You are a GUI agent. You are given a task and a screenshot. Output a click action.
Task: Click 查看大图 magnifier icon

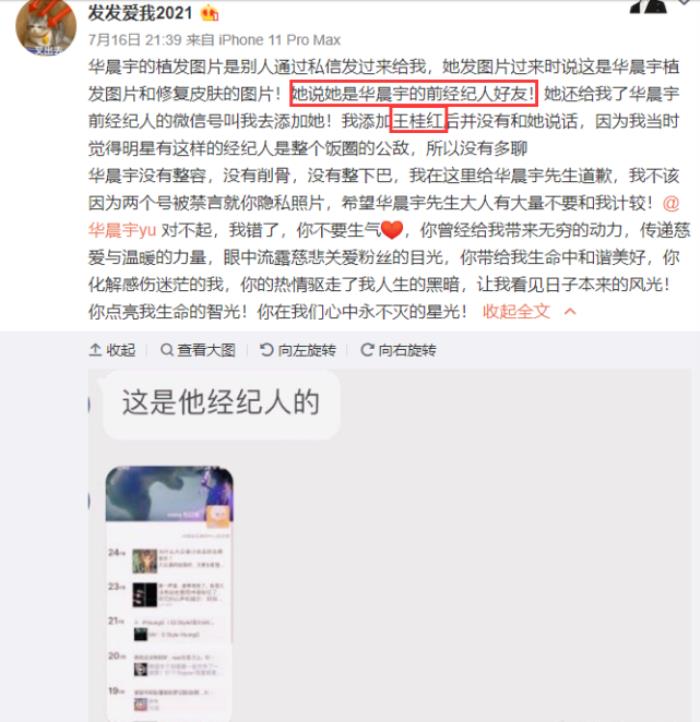[x=167, y=350]
